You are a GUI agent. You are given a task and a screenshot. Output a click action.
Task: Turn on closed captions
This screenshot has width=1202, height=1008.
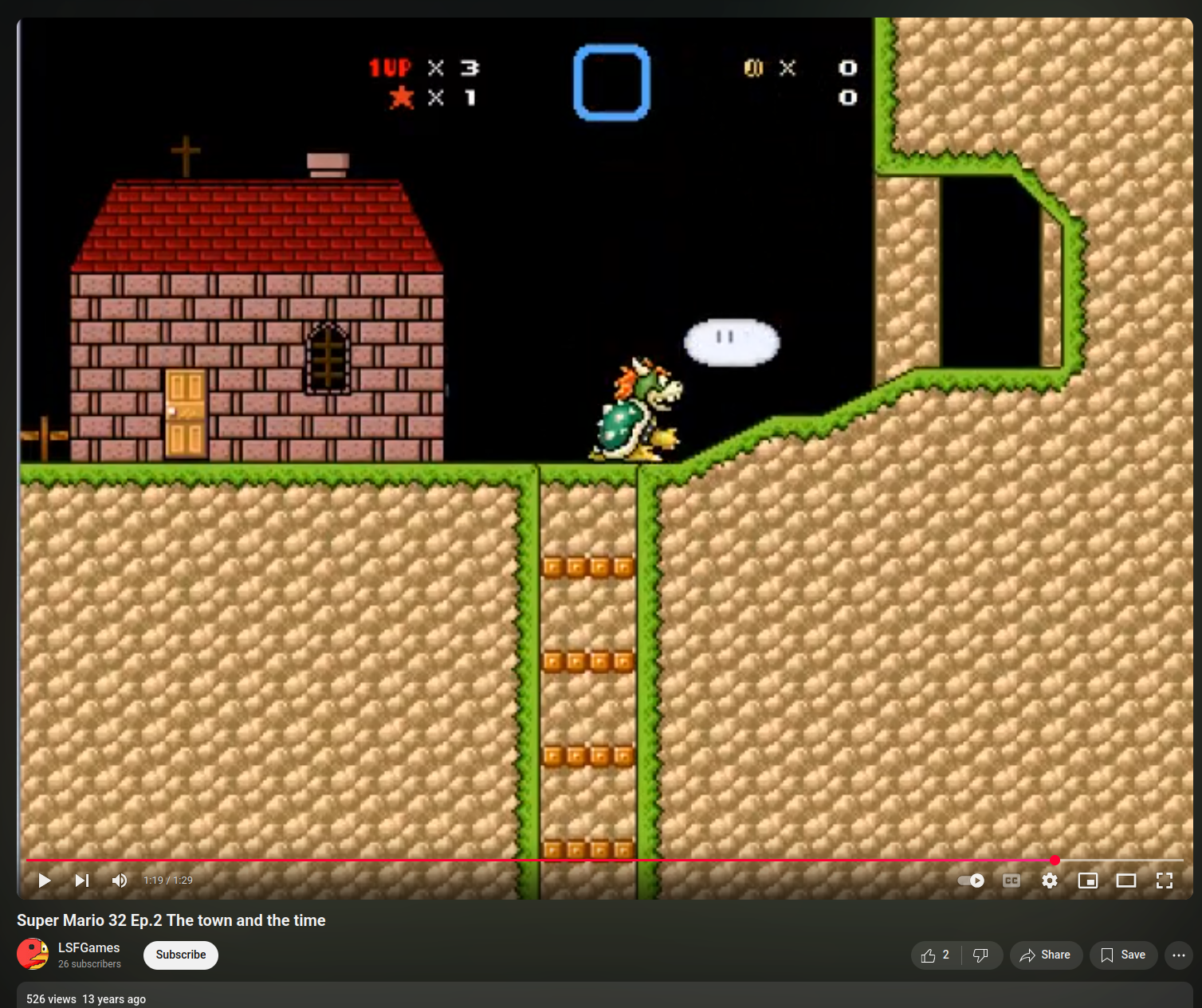[1011, 881]
